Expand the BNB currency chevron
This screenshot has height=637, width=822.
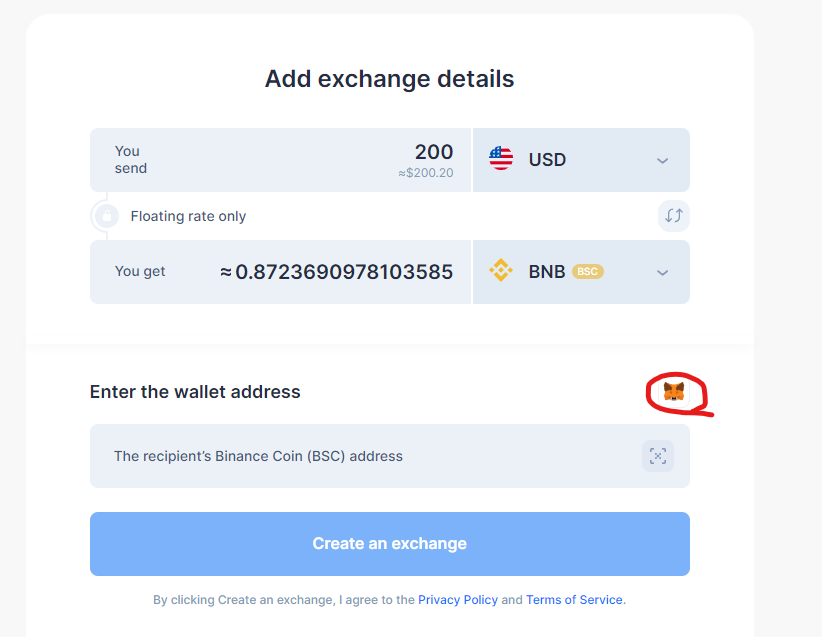[x=663, y=273]
